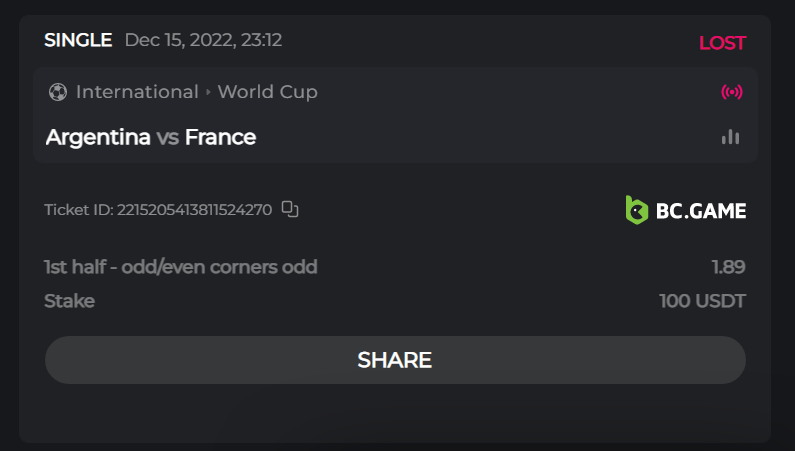Open the International category link
Image resolution: width=795 pixels, height=451 pixels.
pos(137,92)
